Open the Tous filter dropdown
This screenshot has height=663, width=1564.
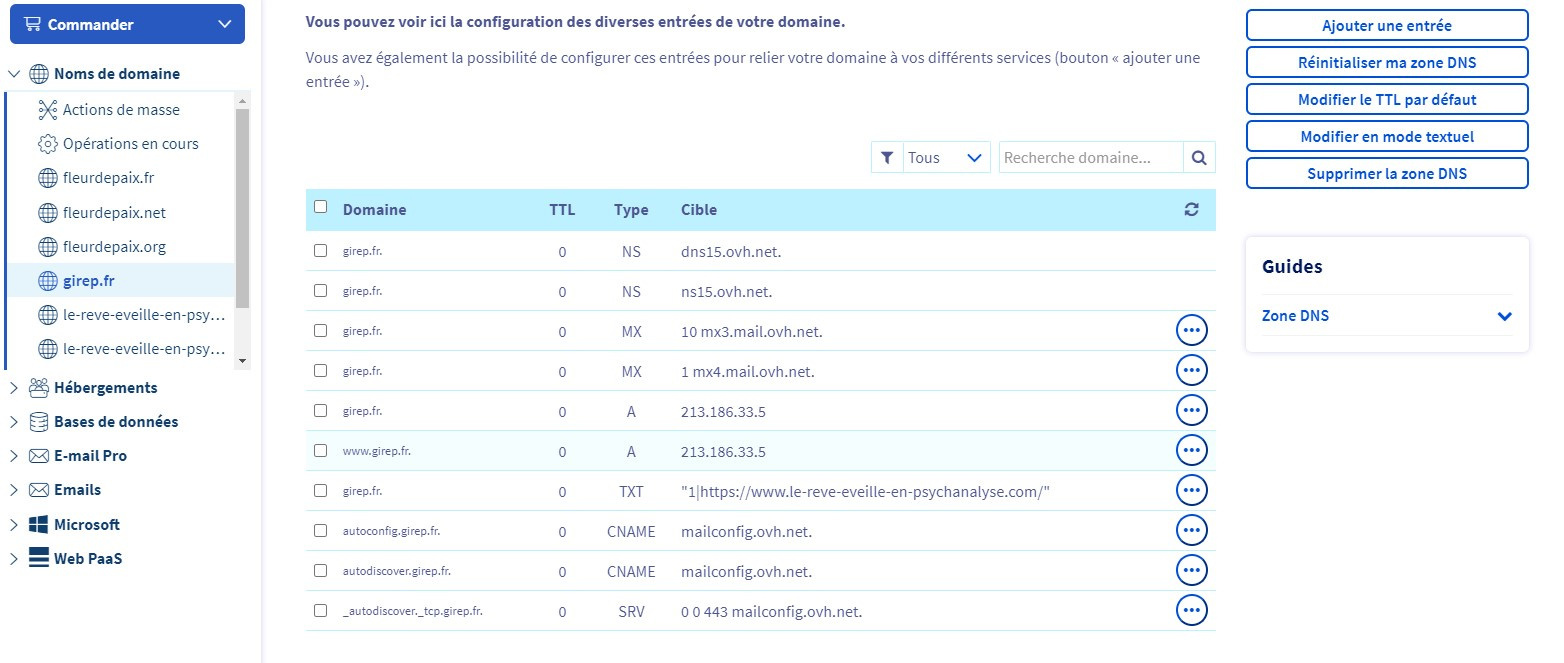pyautogui.click(x=946, y=157)
